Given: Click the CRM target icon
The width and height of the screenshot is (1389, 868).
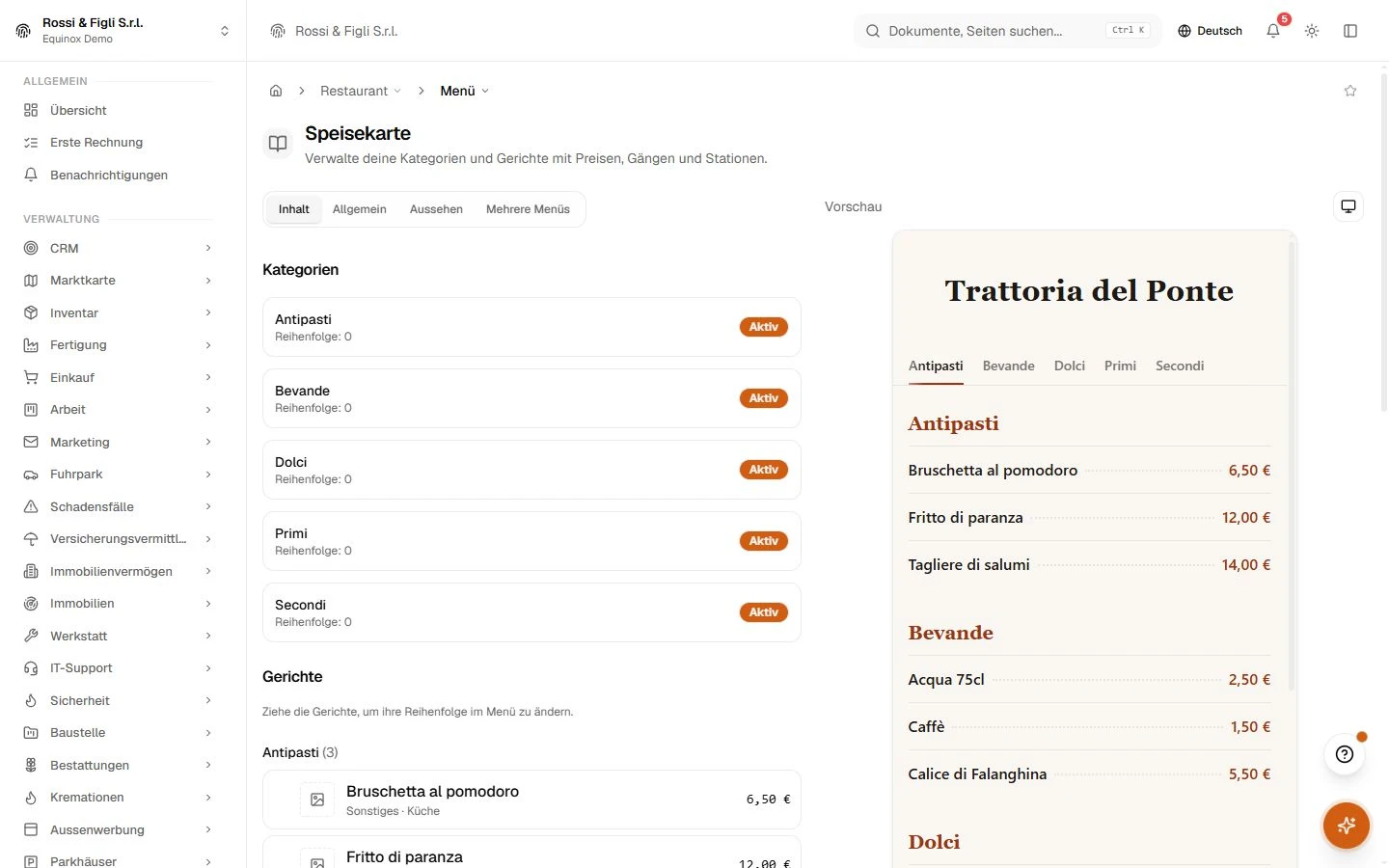Looking at the screenshot, I should pyautogui.click(x=31, y=248).
